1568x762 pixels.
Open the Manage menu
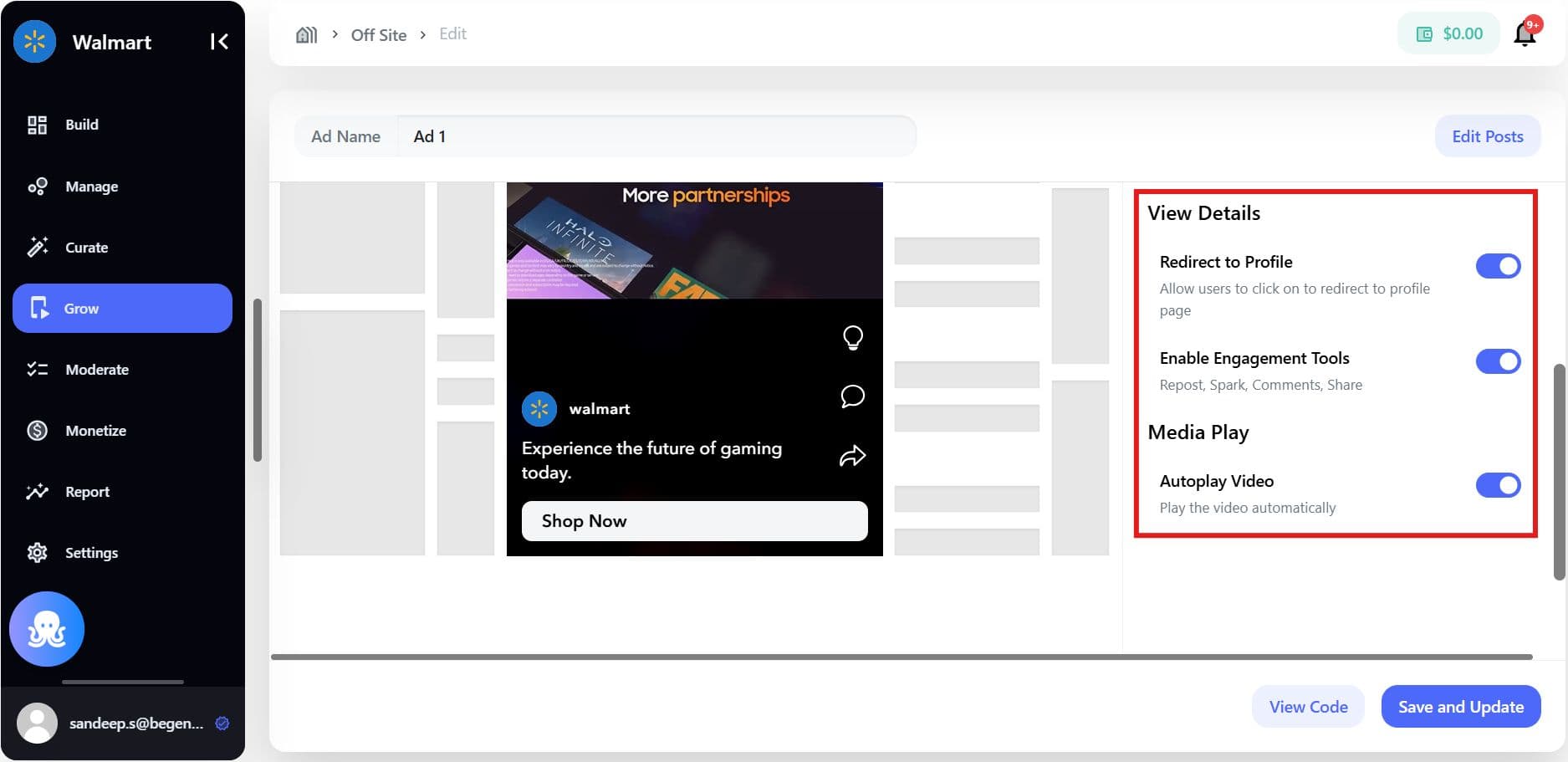(x=122, y=187)
